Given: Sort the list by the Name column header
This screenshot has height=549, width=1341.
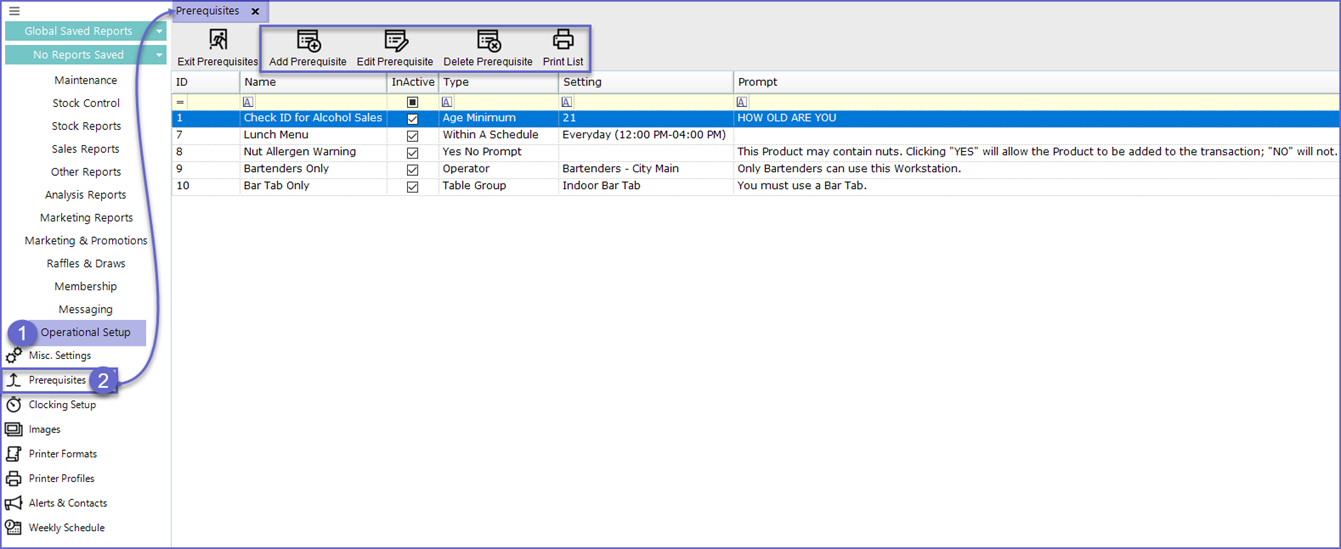Looking at the screenshot, I should point(312,82).
